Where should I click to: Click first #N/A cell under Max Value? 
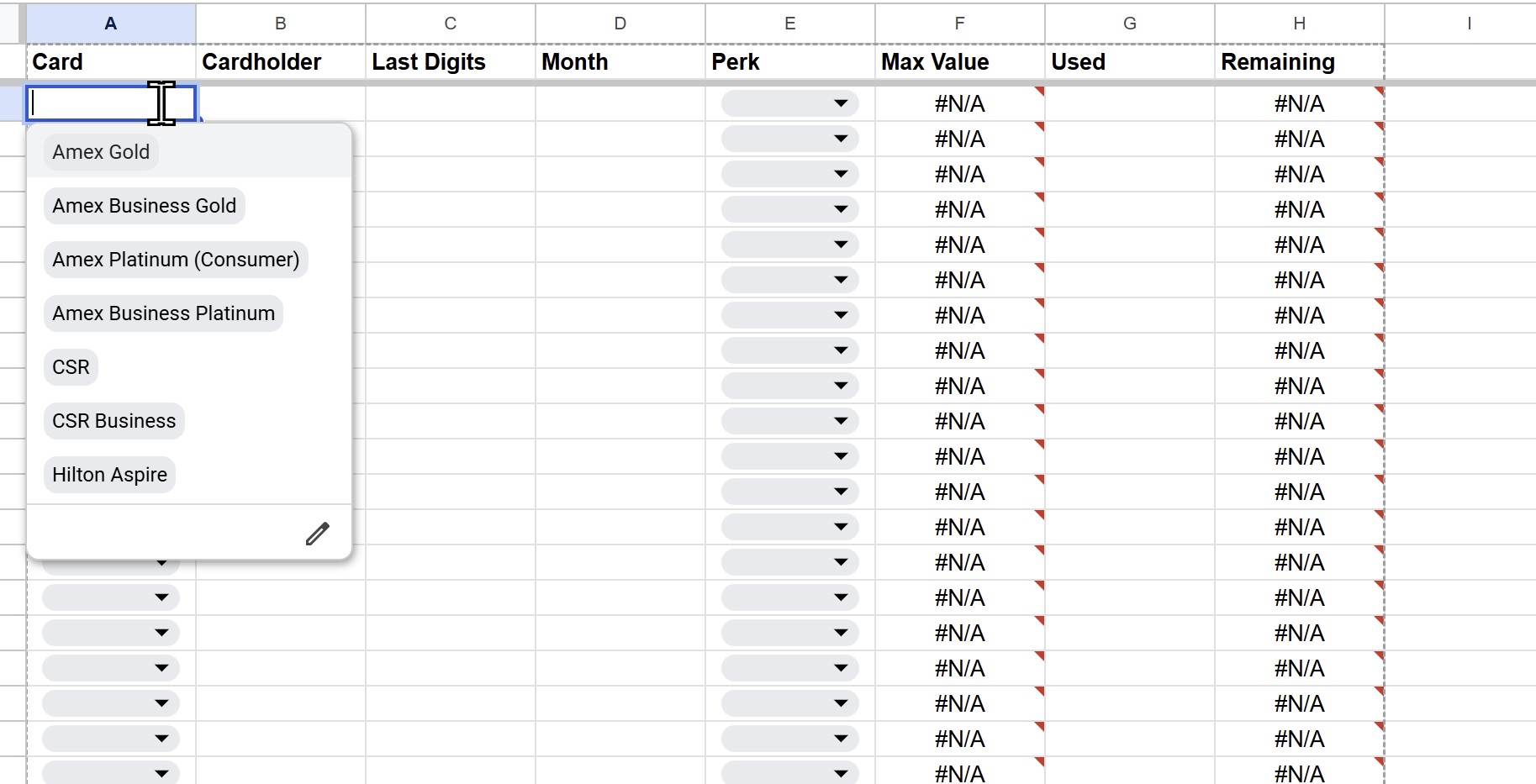(960, 103)
